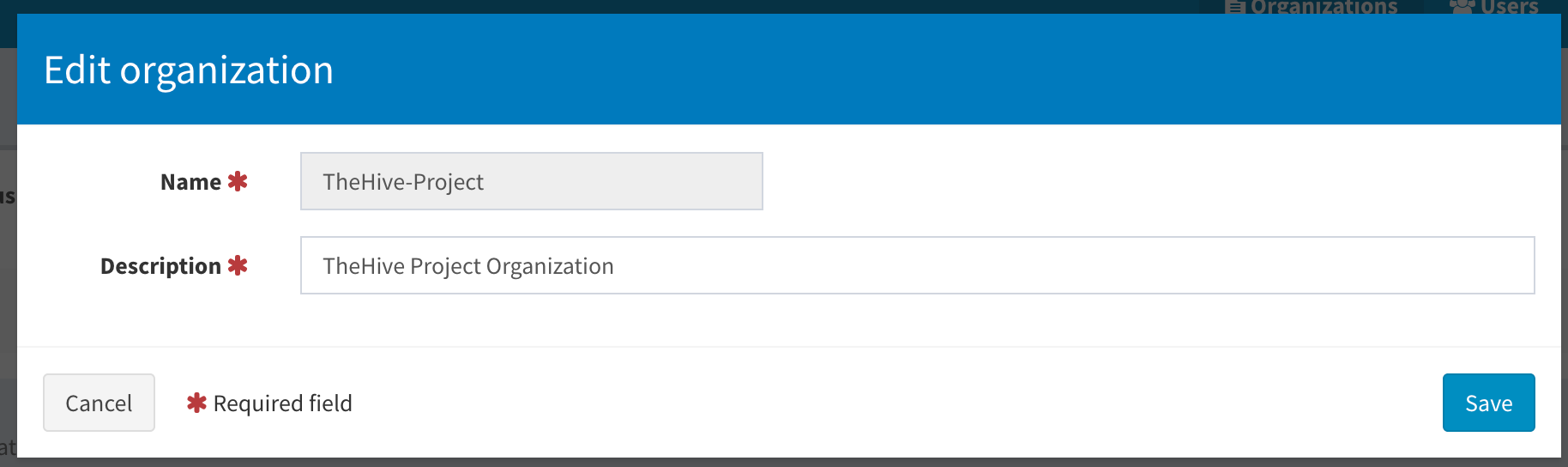Click the dimmed backdrop left of the dialog

8,300
